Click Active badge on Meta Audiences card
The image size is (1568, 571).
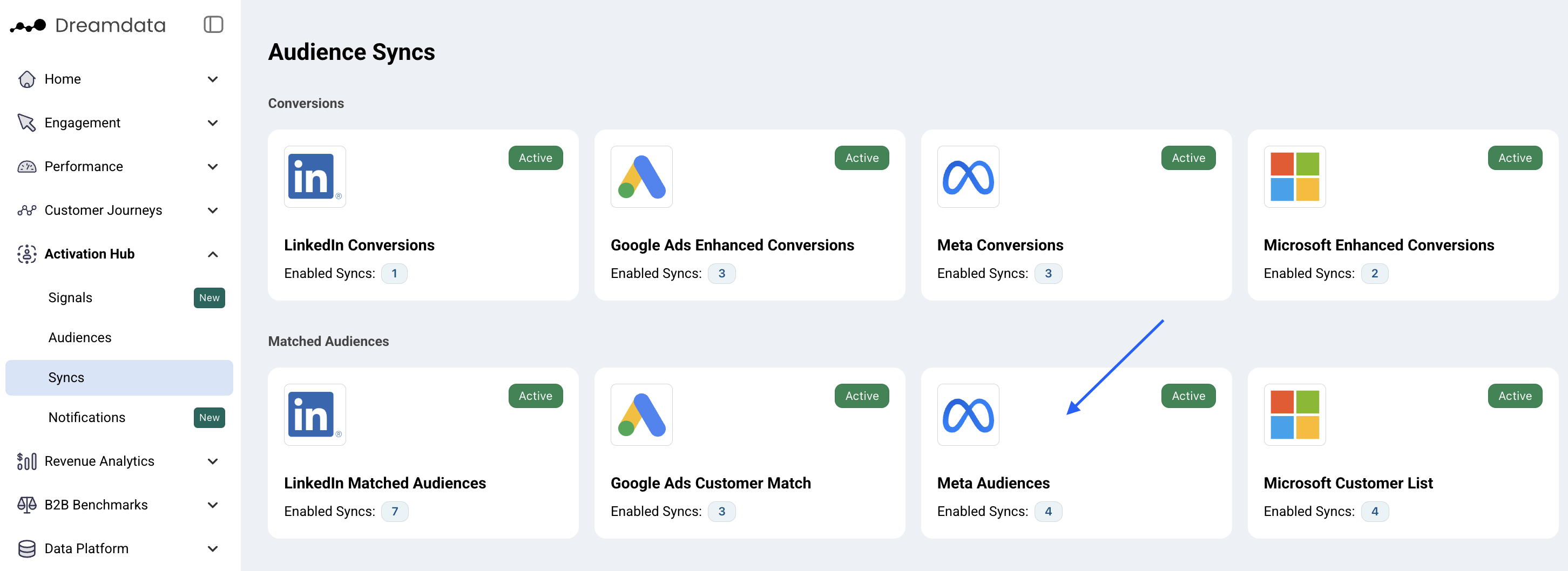coord(1188,396)
